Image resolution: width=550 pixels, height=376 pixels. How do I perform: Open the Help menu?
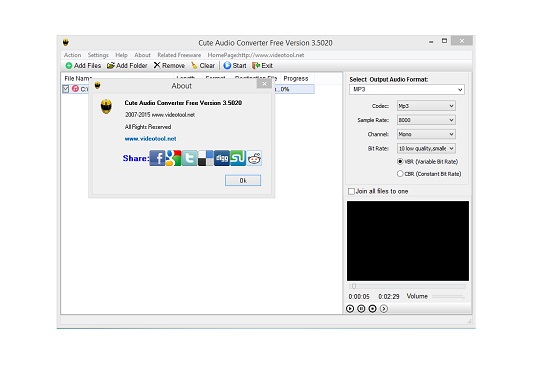click(121, 55)
